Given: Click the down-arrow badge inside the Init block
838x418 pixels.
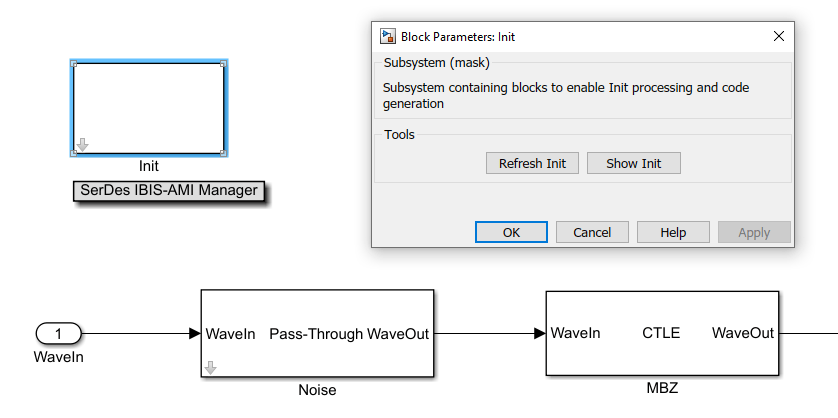Looking at the screenshot, I should pos(82,145).
